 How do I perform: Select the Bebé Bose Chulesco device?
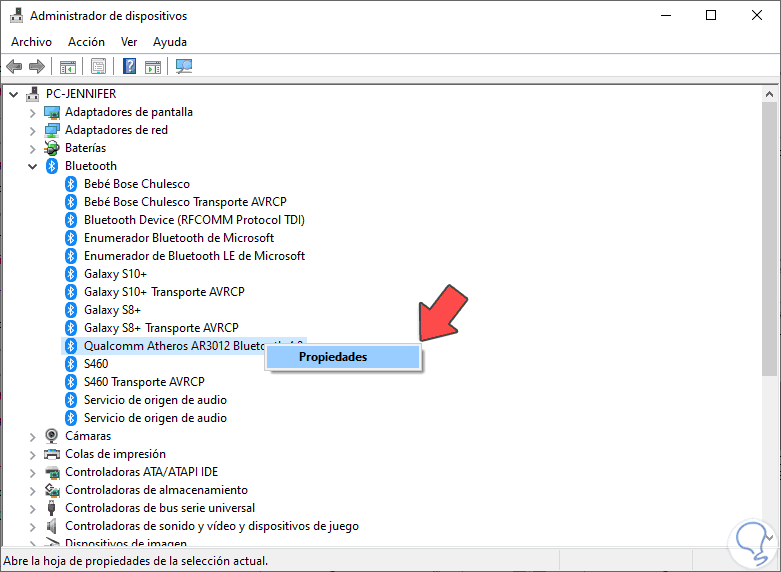pyautogui.click(x=137, y=184)
